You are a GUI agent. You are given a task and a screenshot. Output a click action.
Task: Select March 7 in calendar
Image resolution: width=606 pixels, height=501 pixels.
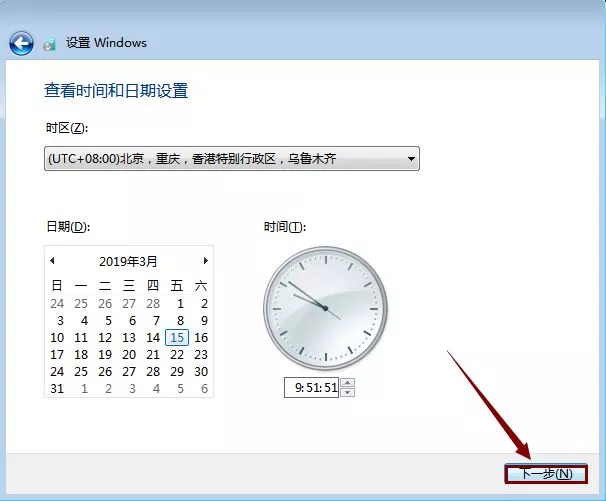point(156,320)
